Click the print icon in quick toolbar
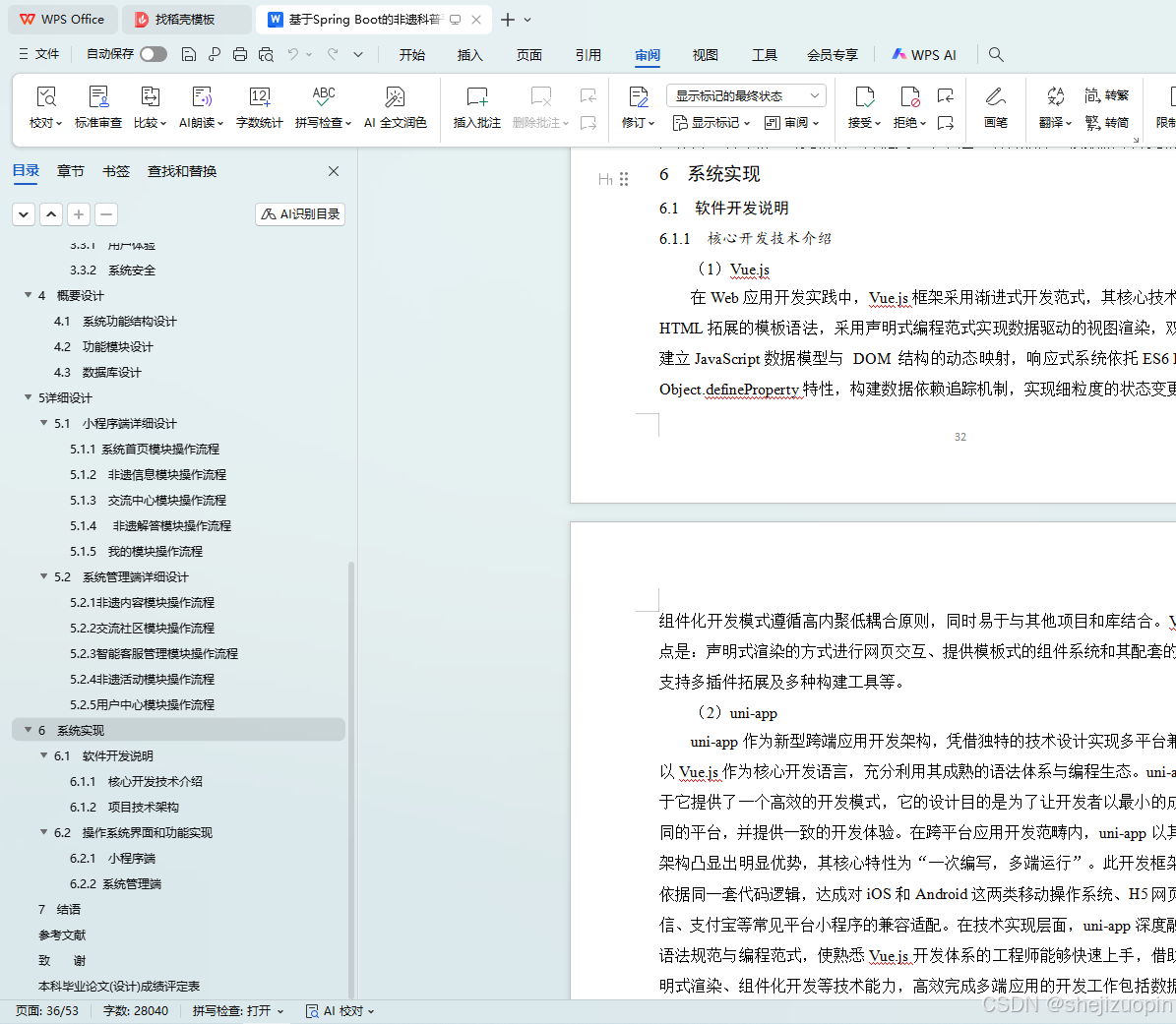 tap(240, 54)
